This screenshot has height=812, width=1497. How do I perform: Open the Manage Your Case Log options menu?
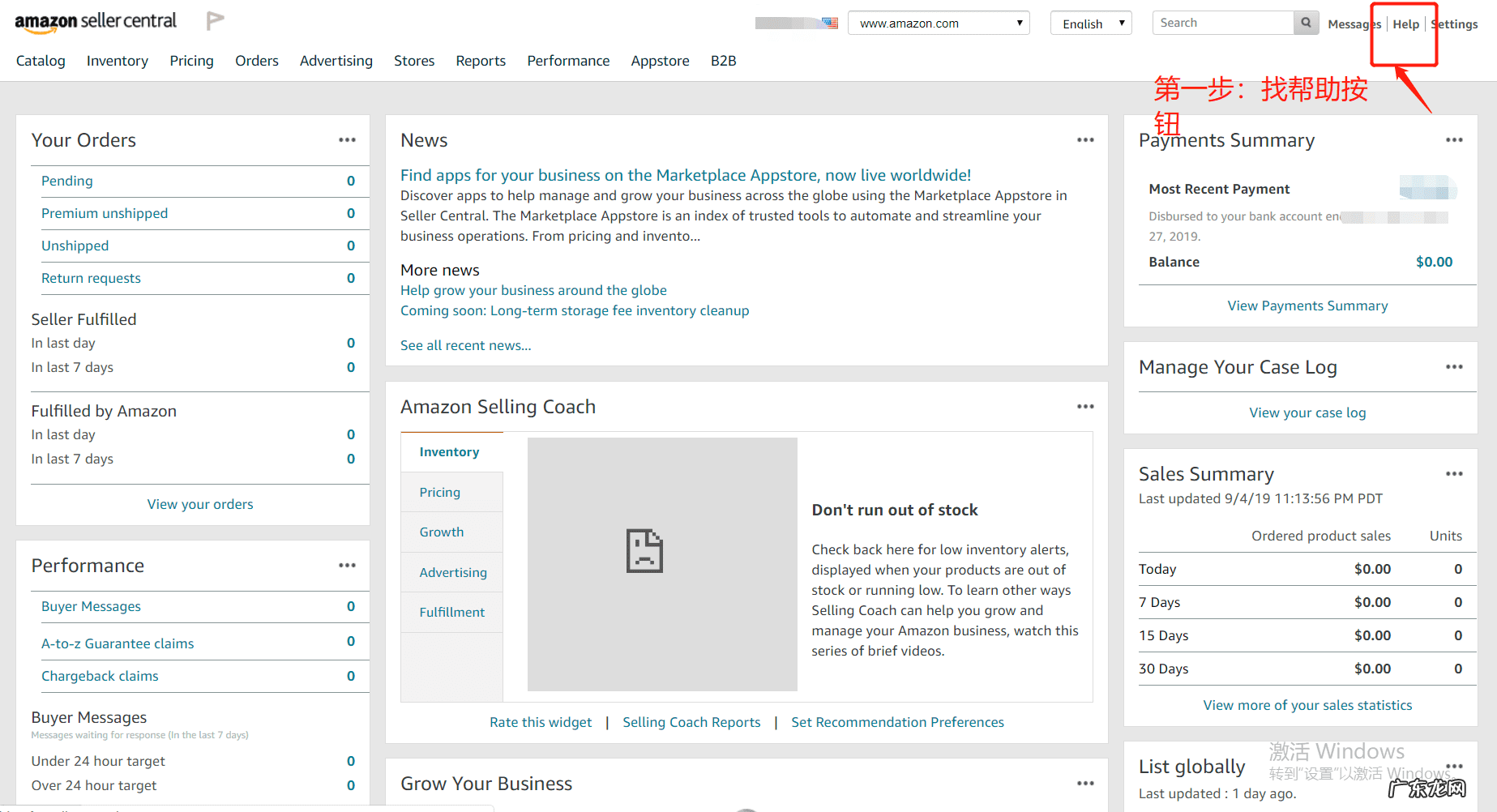1454,367
